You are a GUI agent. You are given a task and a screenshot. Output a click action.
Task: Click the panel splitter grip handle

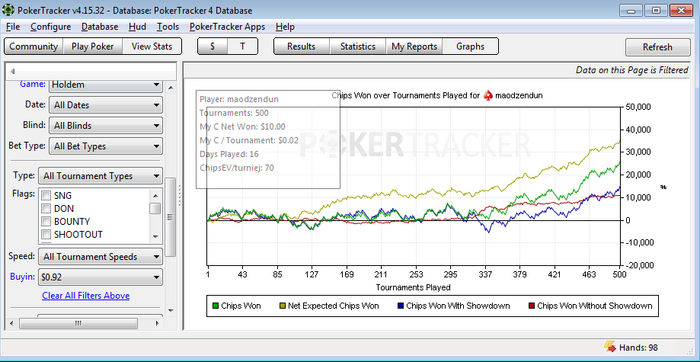[x=179, y=196]
